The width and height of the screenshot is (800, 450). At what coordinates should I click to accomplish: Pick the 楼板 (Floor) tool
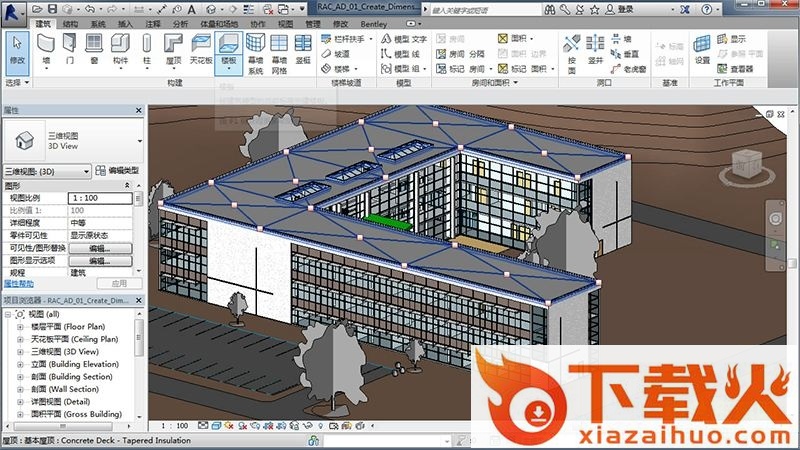[x=229, y=47]
